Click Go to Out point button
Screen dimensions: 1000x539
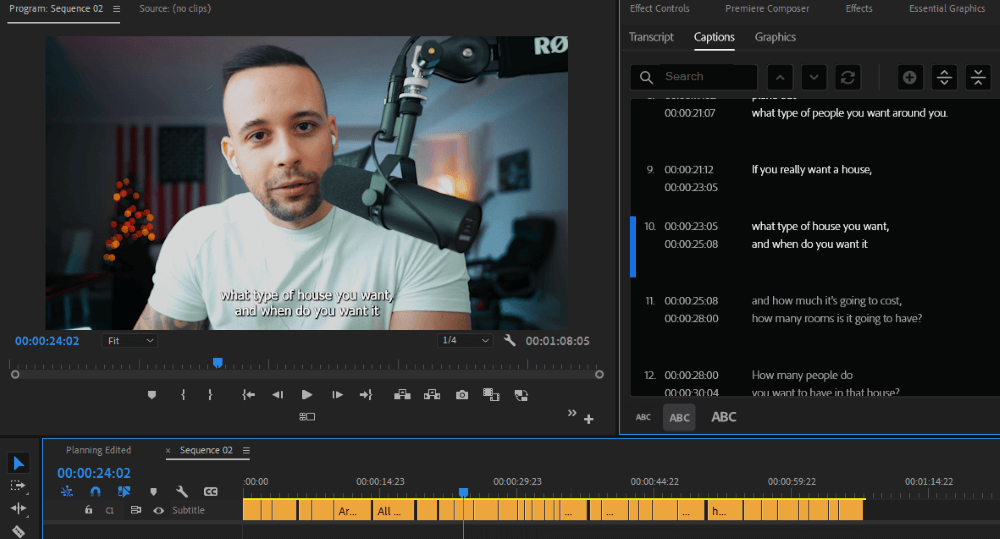(x=366, y=395)
